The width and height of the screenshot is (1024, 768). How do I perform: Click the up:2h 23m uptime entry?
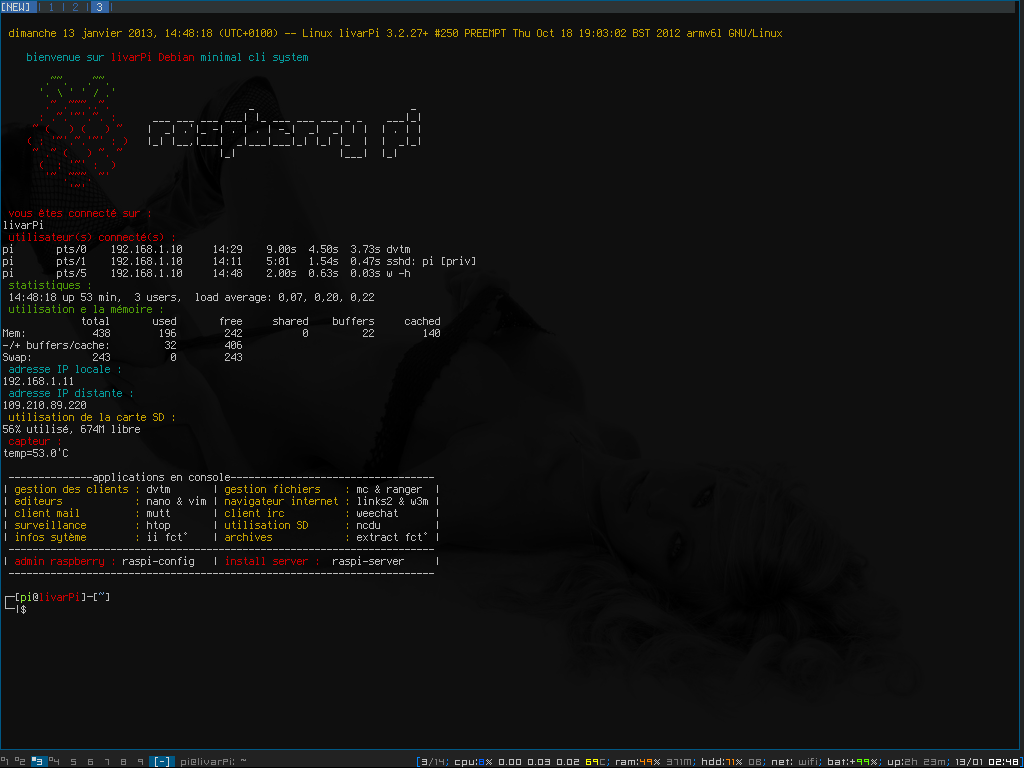(917, 761)
